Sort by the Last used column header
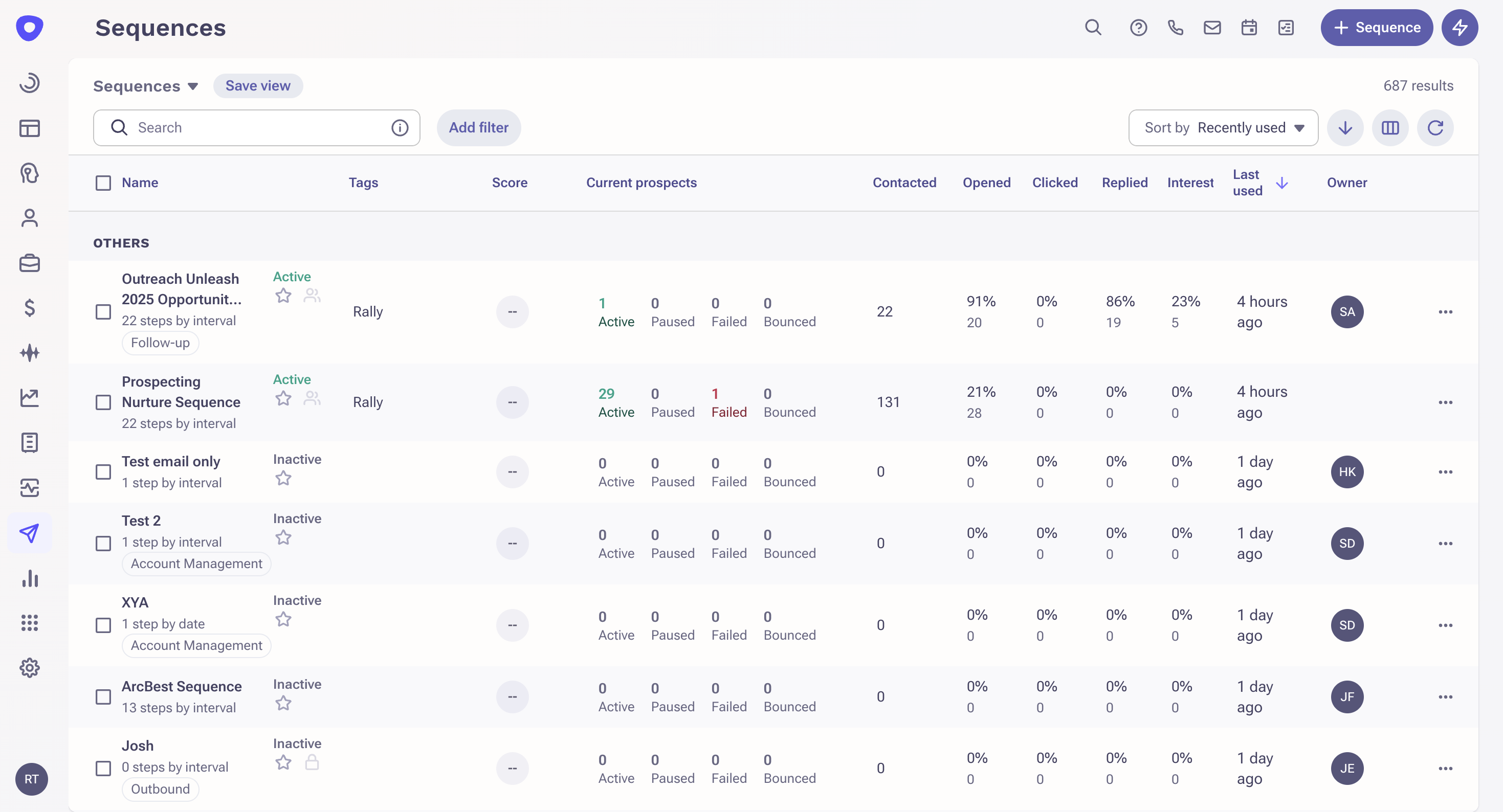The width and height of the screenshot is (1503, 812). tap(1247, 183)
